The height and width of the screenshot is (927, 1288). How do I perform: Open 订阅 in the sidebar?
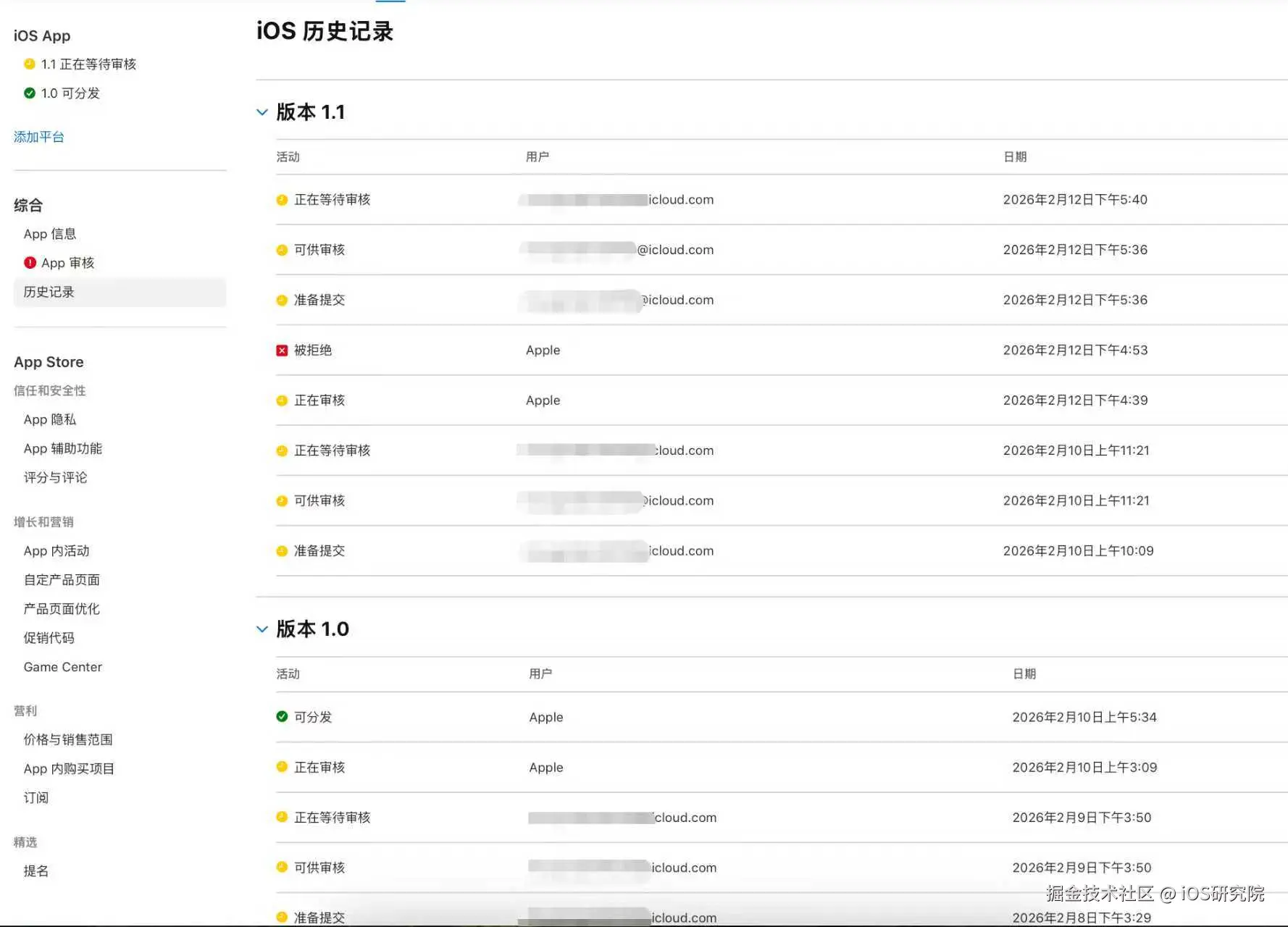coord(36,797)
